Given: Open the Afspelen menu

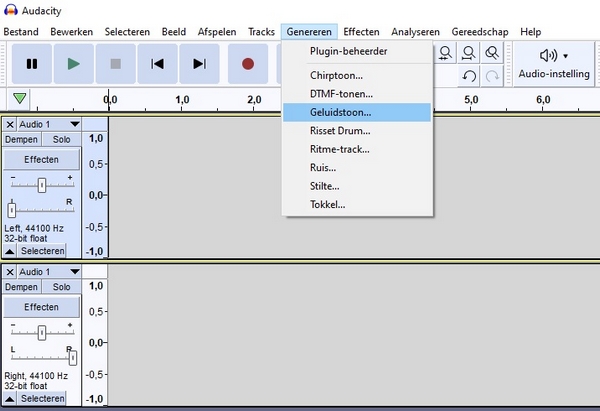Looking at the screenshot, I should (217, 32).
